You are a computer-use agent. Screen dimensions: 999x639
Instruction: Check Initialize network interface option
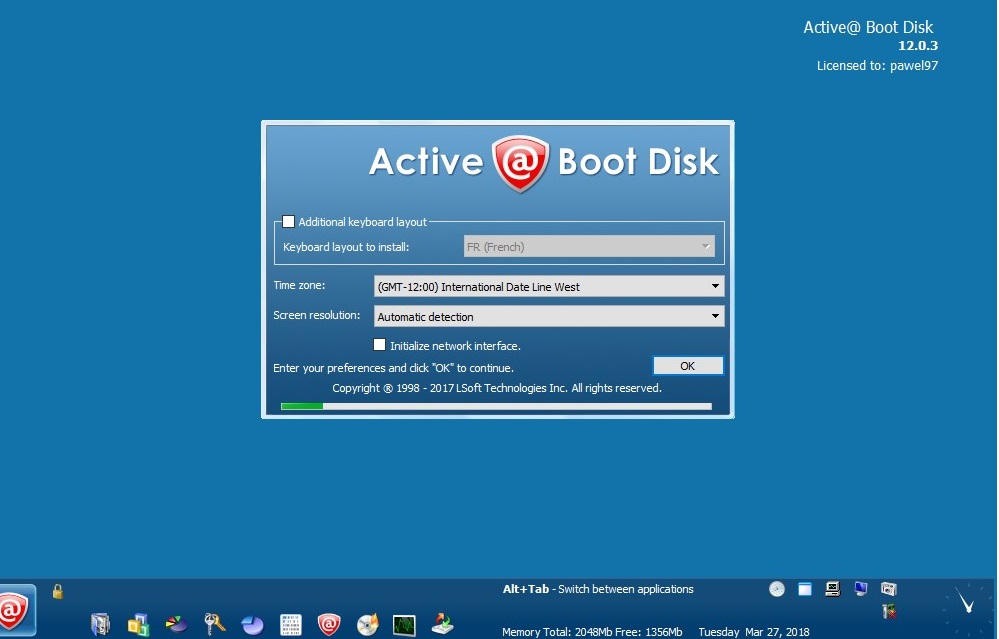point(379,345)
